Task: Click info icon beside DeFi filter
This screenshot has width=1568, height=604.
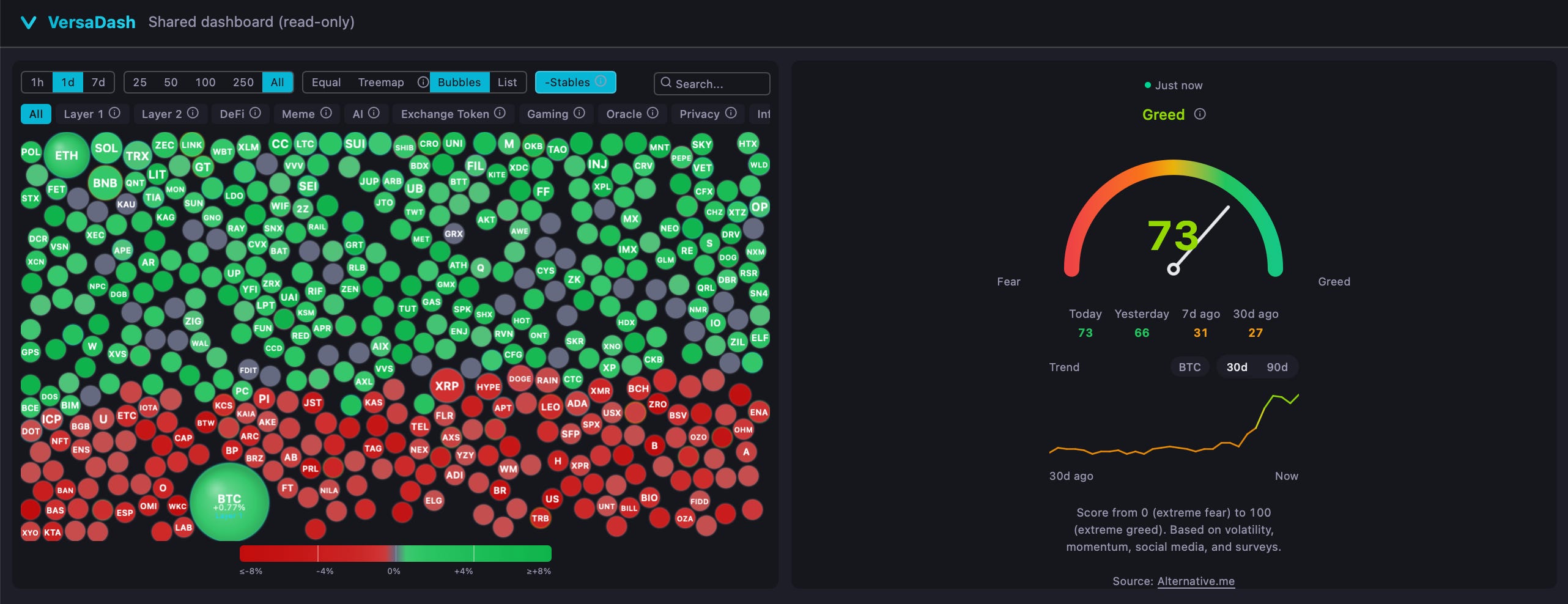Action: pos(255,113)
